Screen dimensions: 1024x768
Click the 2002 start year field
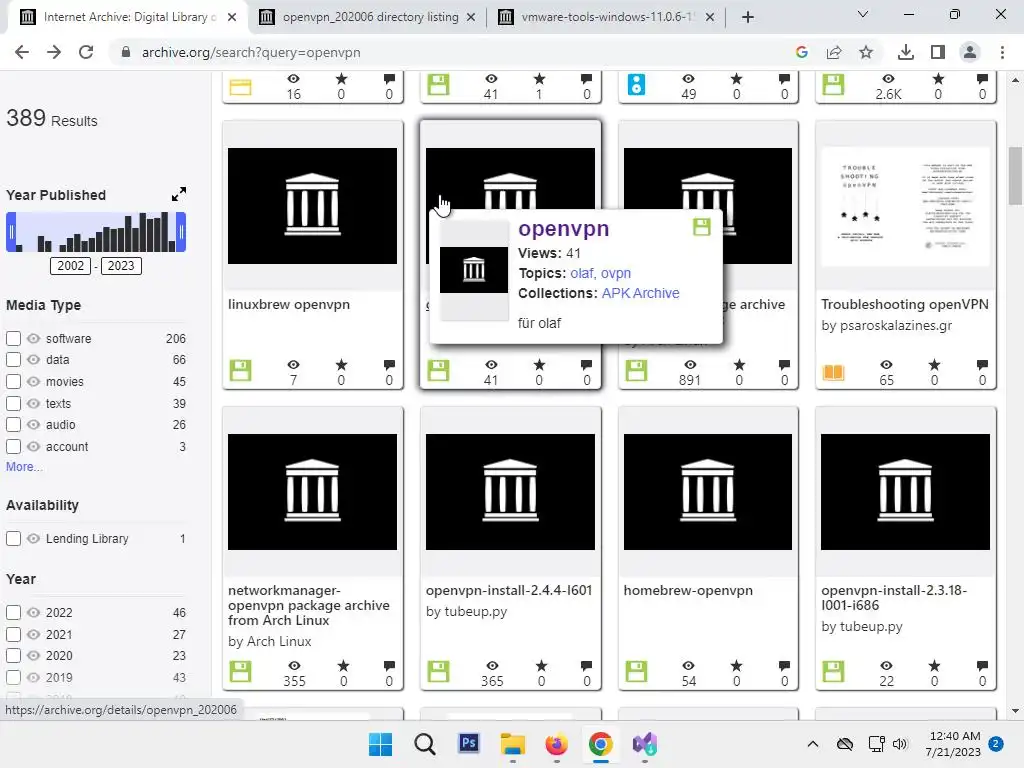tap(71, 266)
